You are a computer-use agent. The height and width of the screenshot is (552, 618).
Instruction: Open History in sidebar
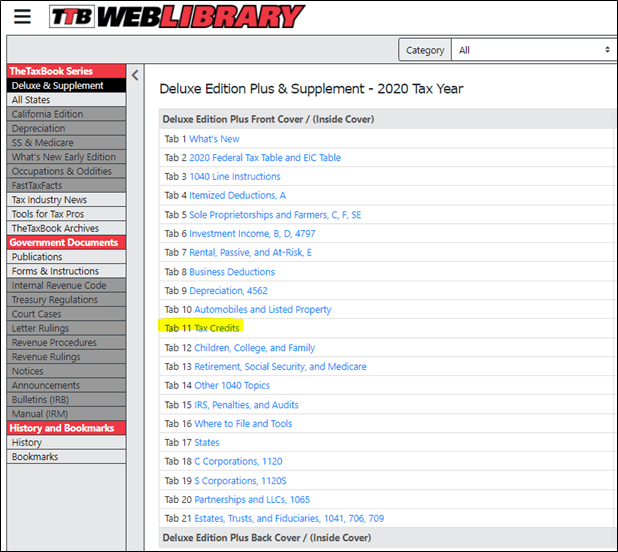tap(66, 442)
